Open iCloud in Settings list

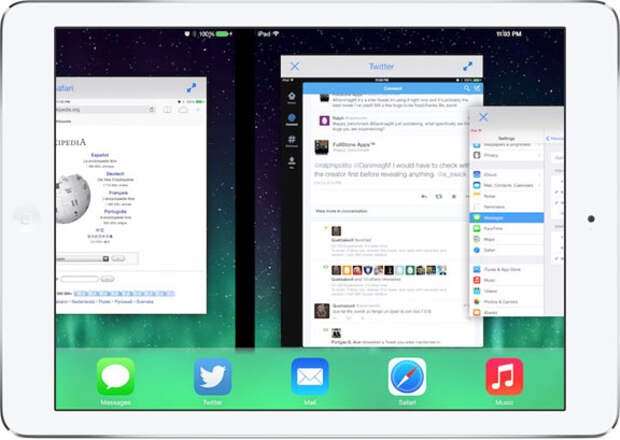coord(507,174)
